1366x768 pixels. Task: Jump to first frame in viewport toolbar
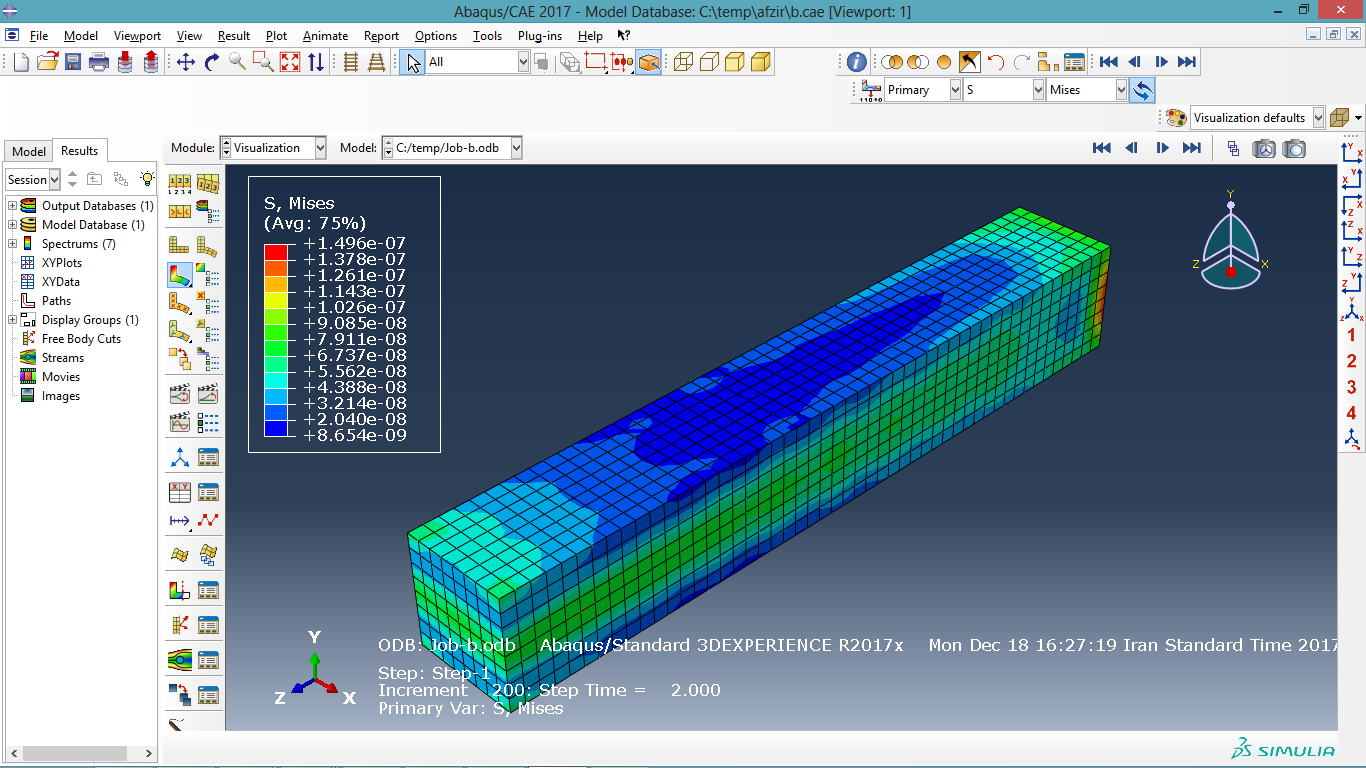(x=1102, y=148)
